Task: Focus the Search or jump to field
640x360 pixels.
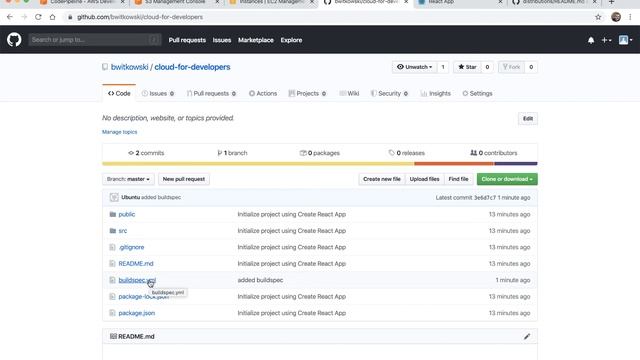Action: tap(95, 40)
